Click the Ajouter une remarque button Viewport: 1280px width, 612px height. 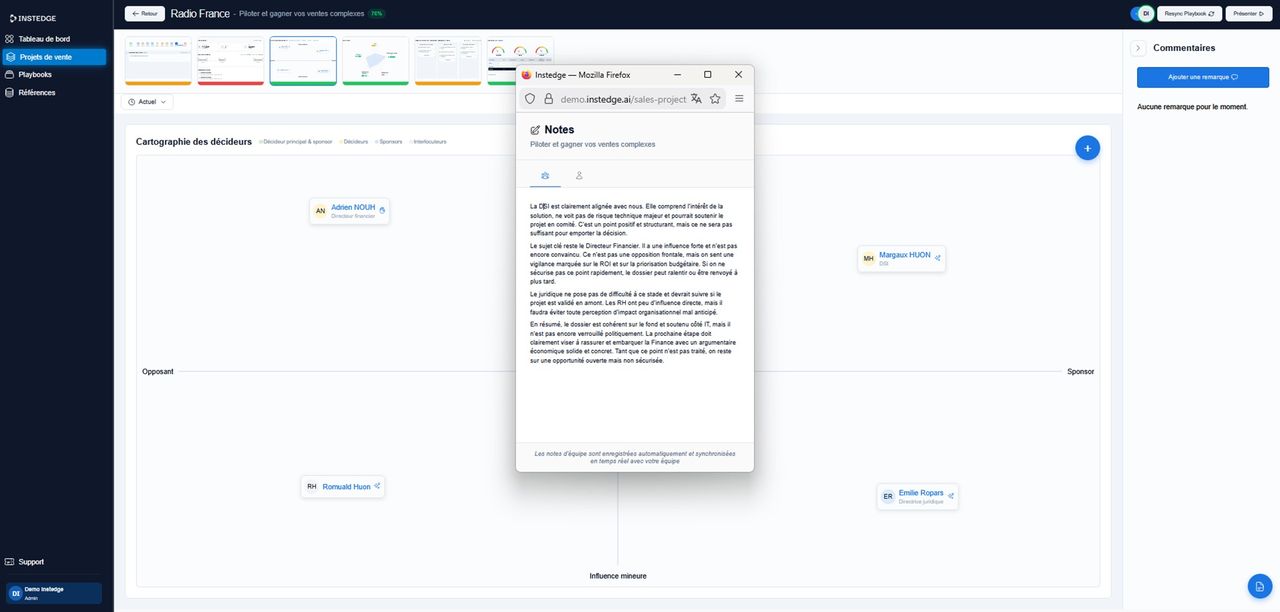coord(1203,77)
